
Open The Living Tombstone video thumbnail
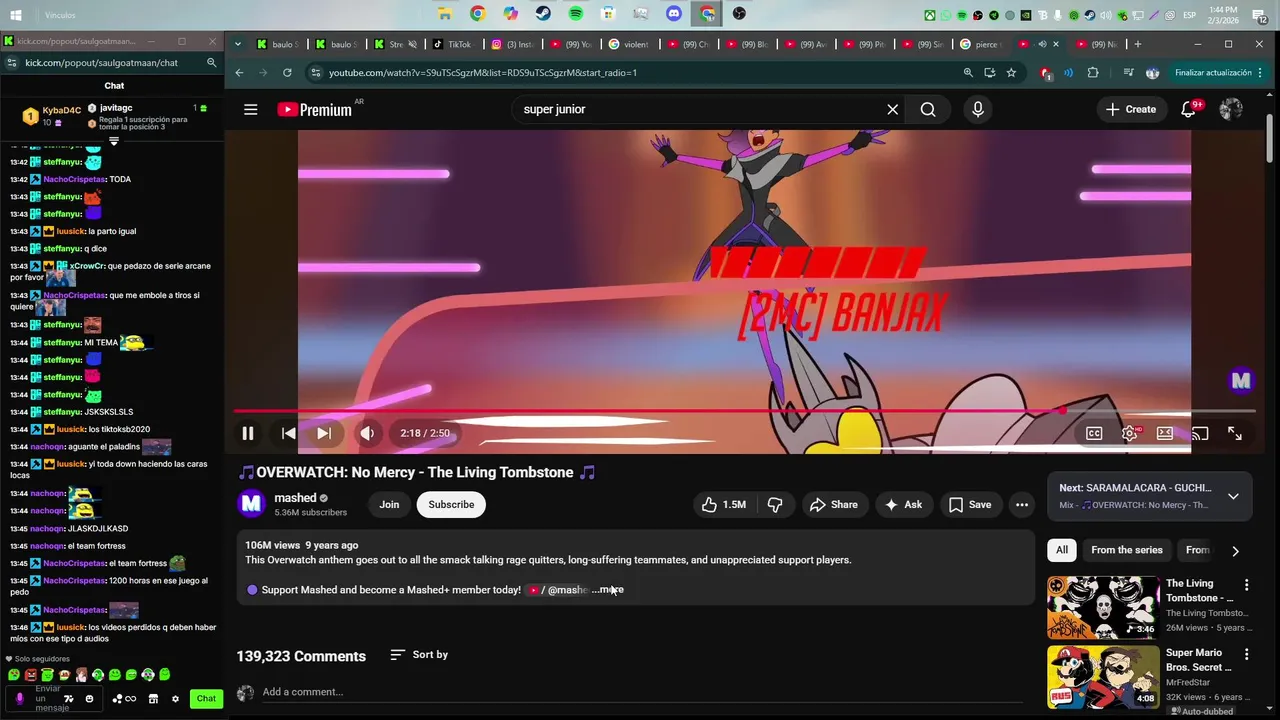pos(1103,607)
